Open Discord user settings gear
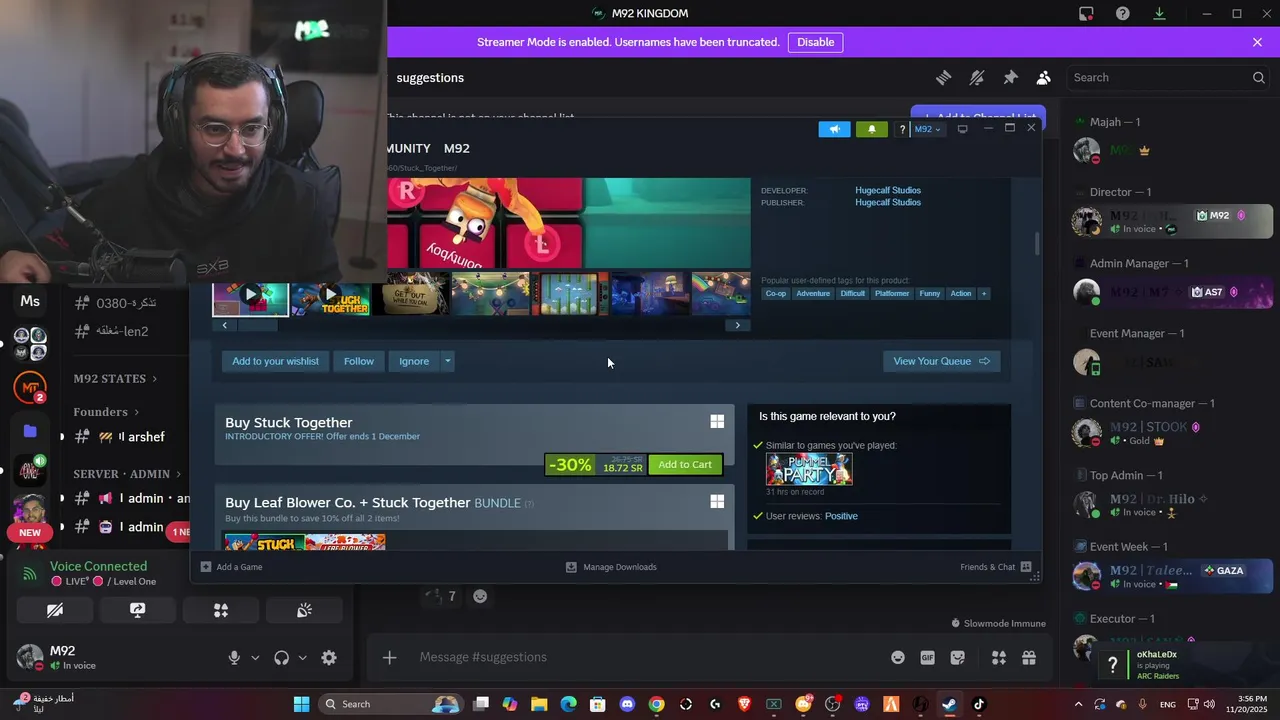Image resolution: width=1280 pixels, height=720 pixels. tap(329, 657)
